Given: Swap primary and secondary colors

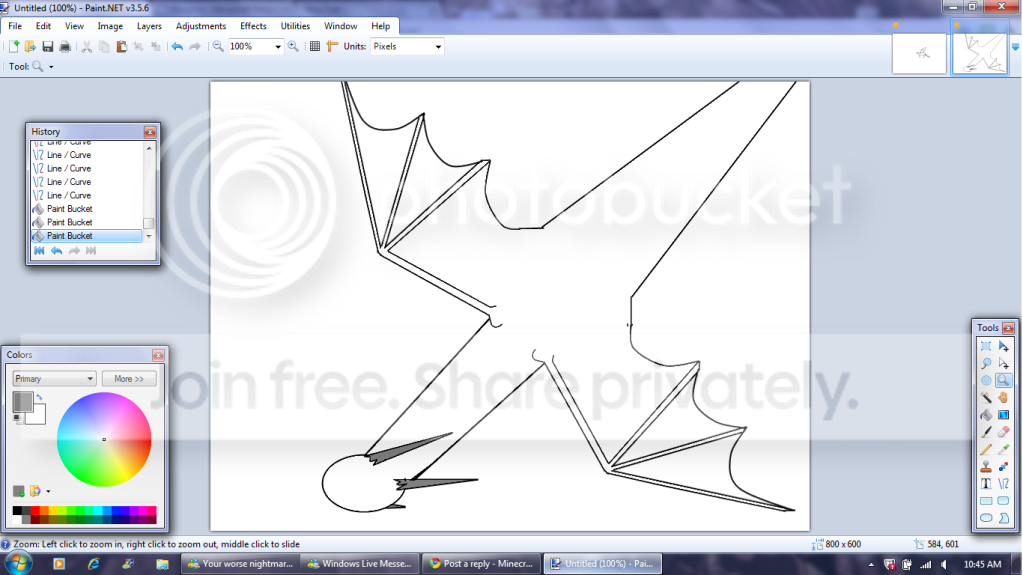Looking at the screenshot, I should click(39, 397).
